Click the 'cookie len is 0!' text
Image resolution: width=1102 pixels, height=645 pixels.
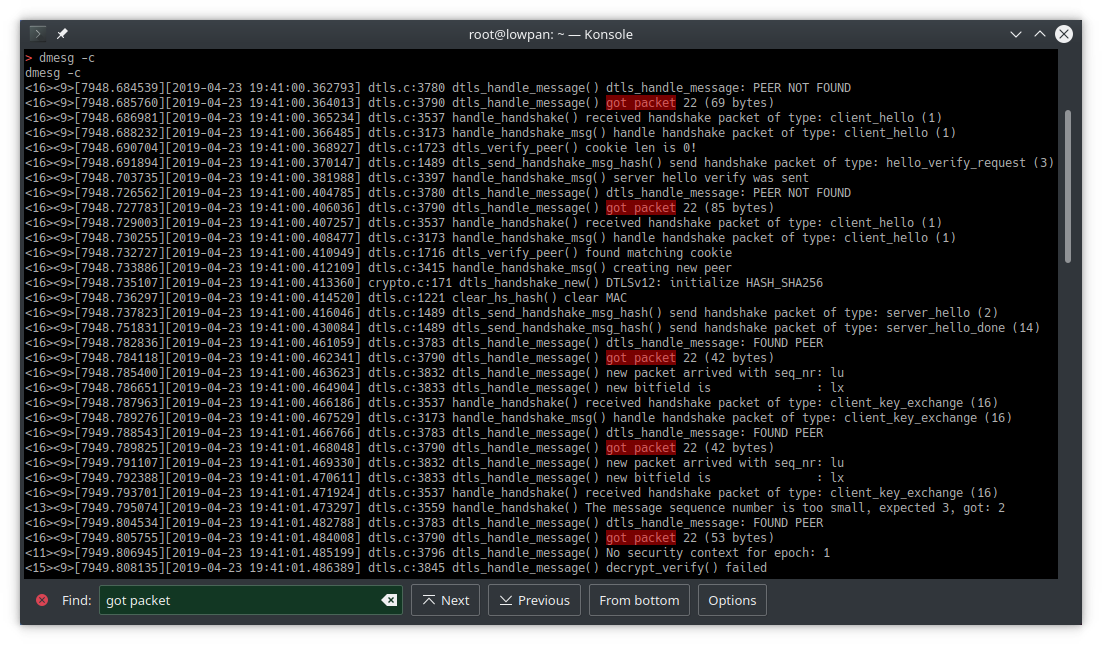[x=640, y=148]
